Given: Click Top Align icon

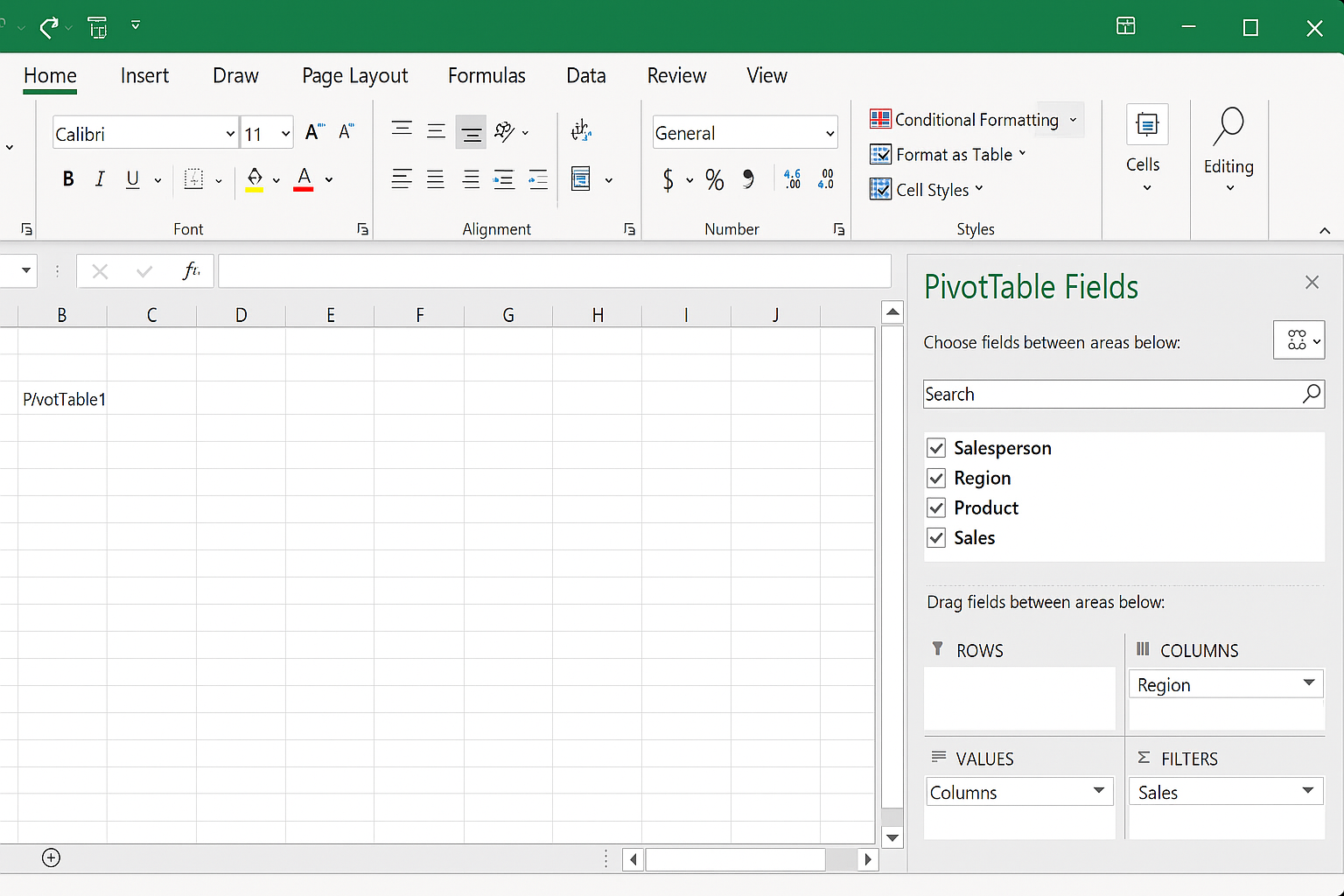Looking at the screenshot, I should click(402, 130).
